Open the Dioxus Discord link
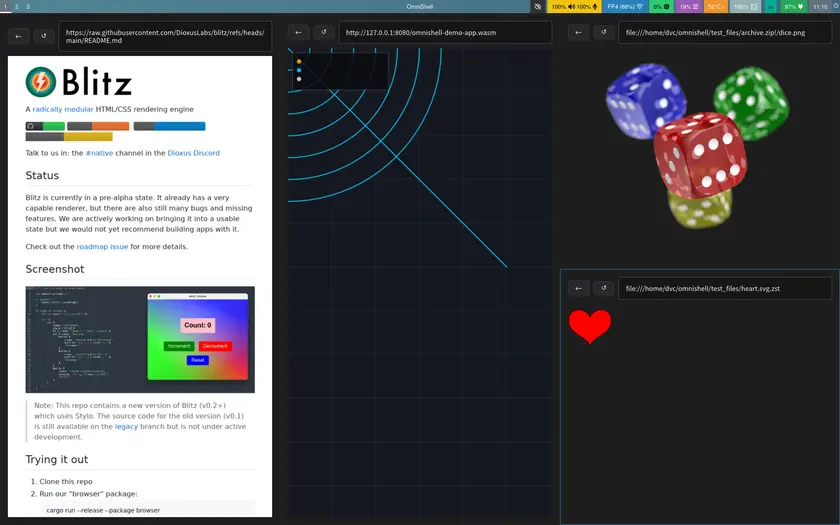Screen dimensions: 840x525 [193, 153]
